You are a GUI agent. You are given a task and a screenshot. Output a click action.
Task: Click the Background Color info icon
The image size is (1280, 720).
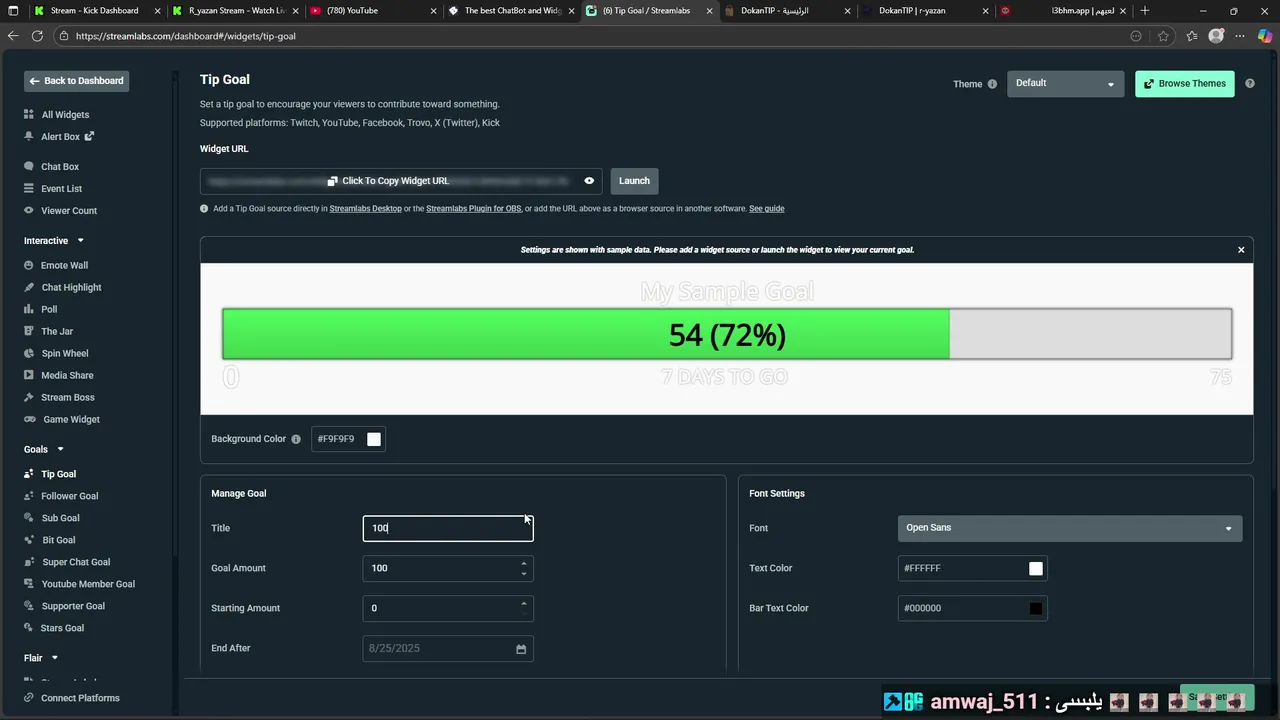296,439
